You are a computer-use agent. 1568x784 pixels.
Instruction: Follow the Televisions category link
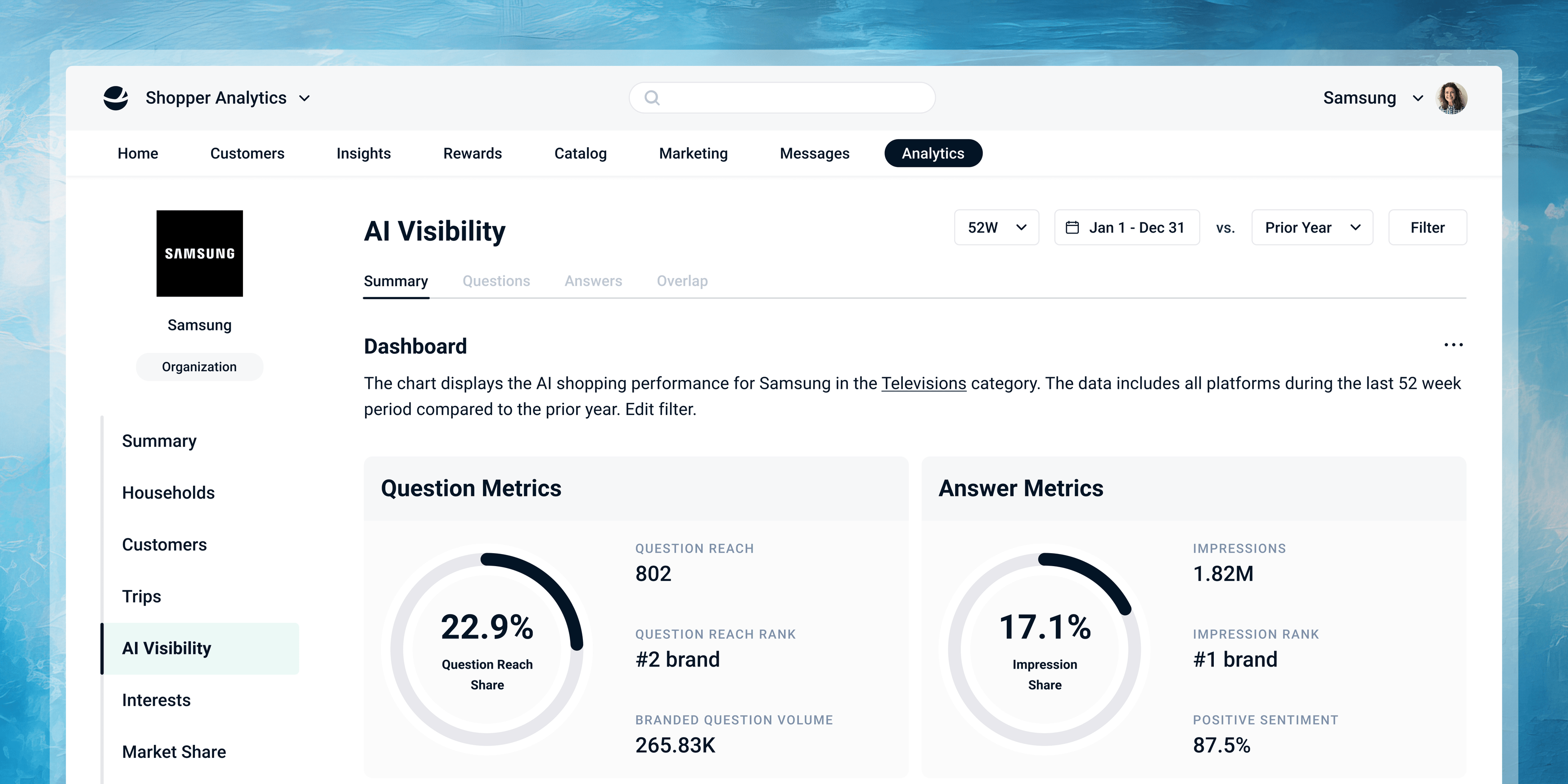[x=924, y=383]
